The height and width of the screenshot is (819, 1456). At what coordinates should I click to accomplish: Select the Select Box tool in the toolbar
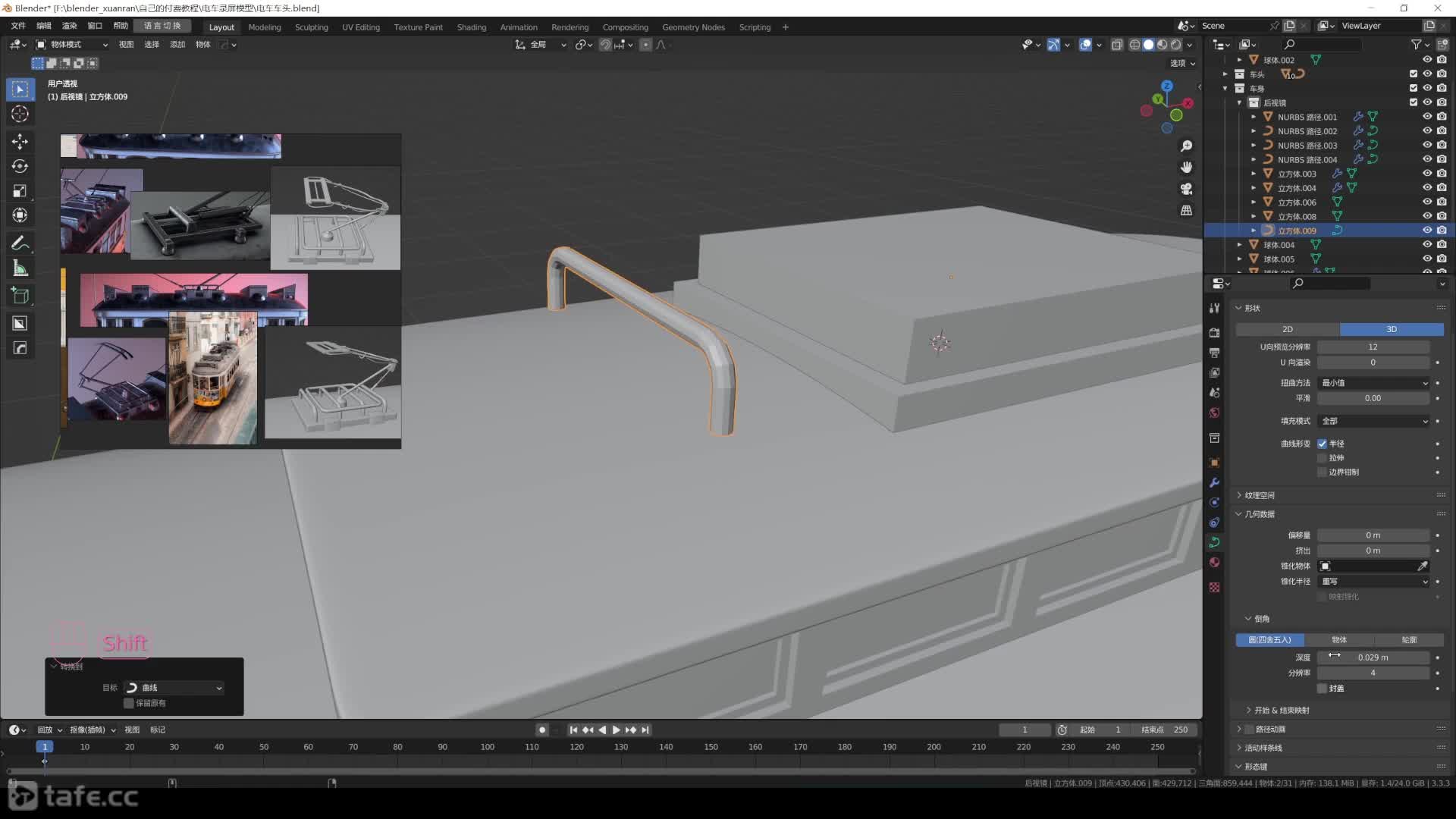(x=20, y=89)
